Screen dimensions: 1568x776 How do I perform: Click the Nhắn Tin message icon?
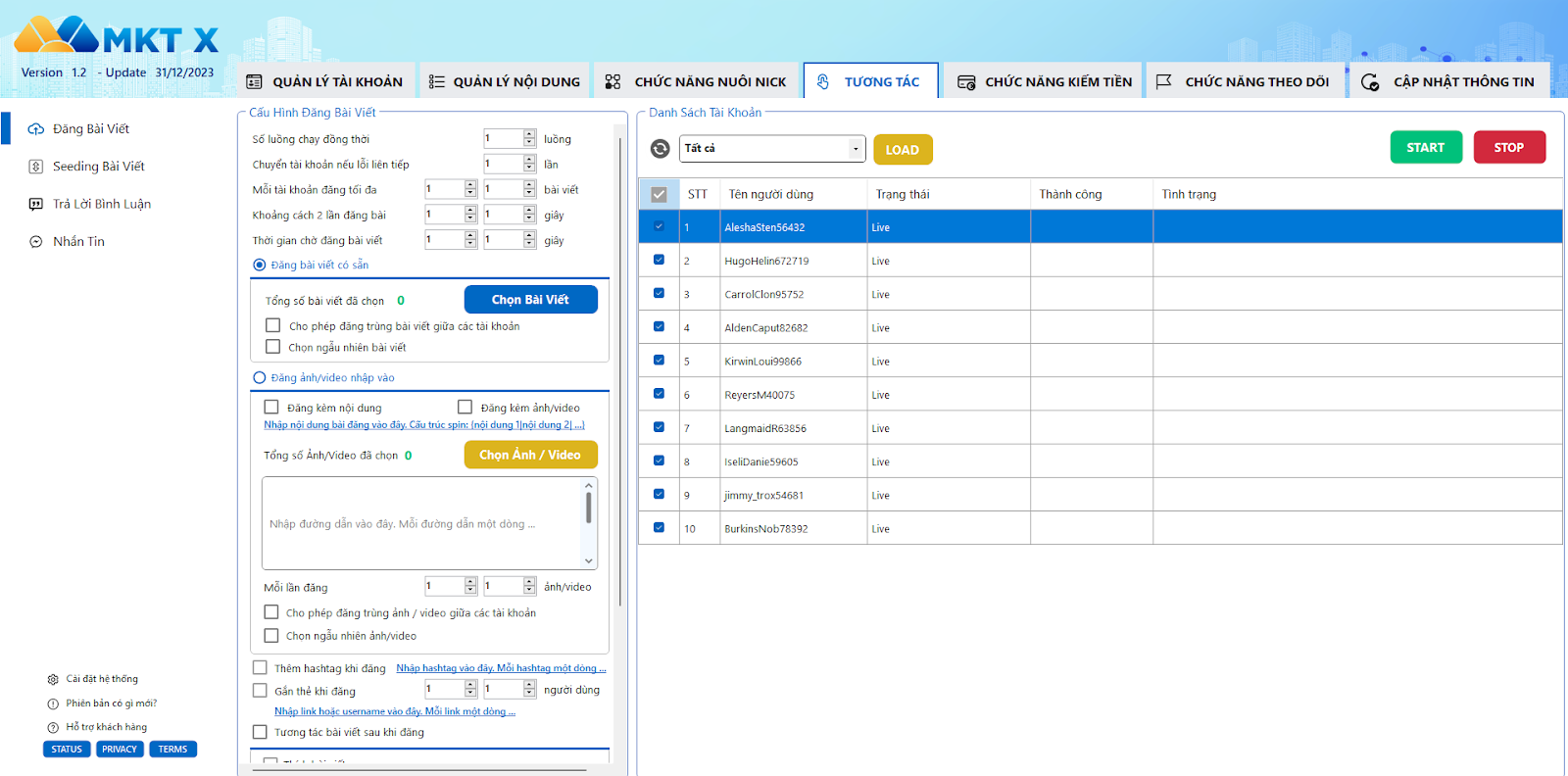tap(36, 242)
